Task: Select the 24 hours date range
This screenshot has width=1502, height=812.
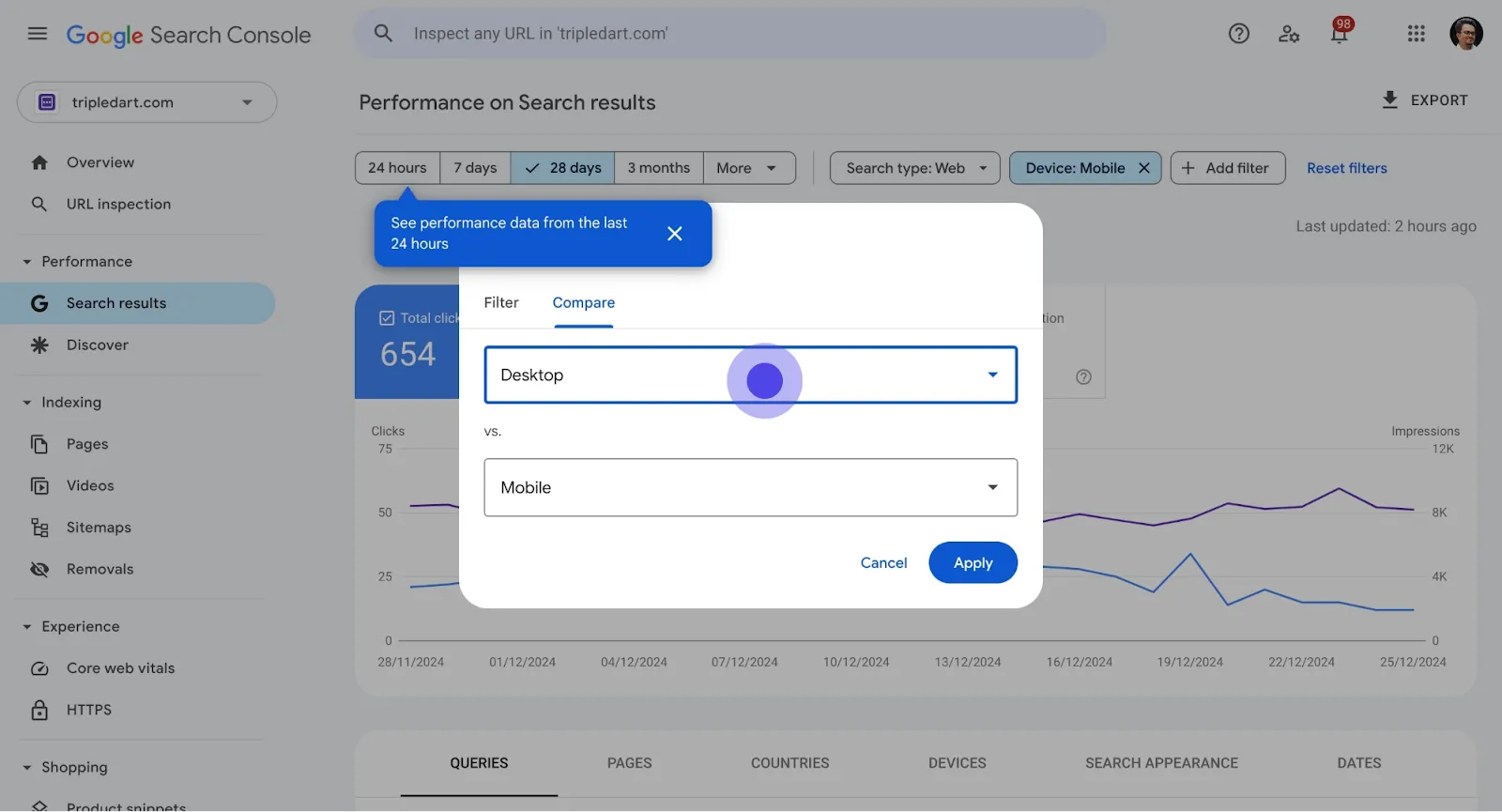Action: pyautogui.click(x=398, y=168)
